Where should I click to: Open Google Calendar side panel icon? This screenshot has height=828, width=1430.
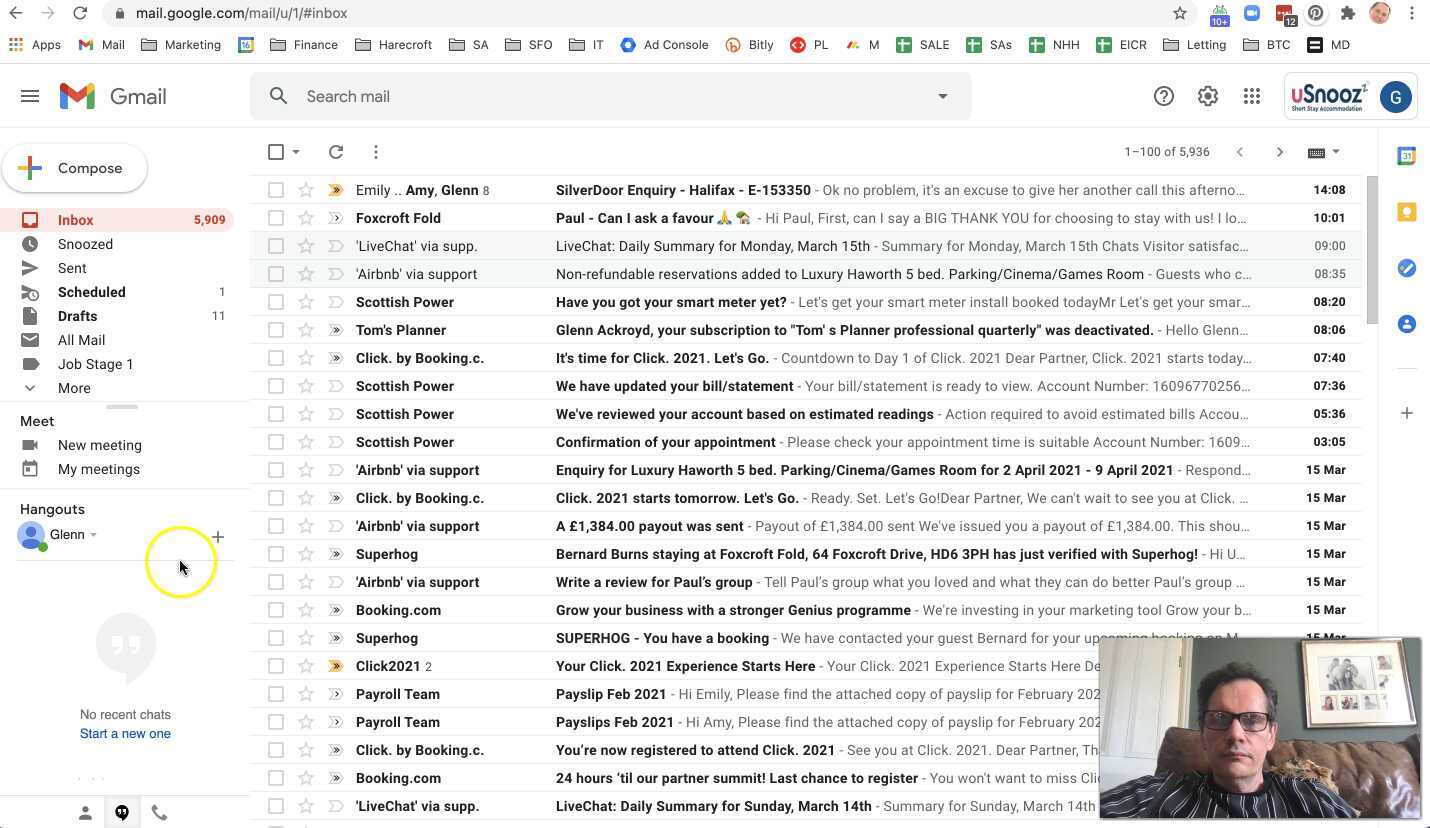pos(1406,156)
